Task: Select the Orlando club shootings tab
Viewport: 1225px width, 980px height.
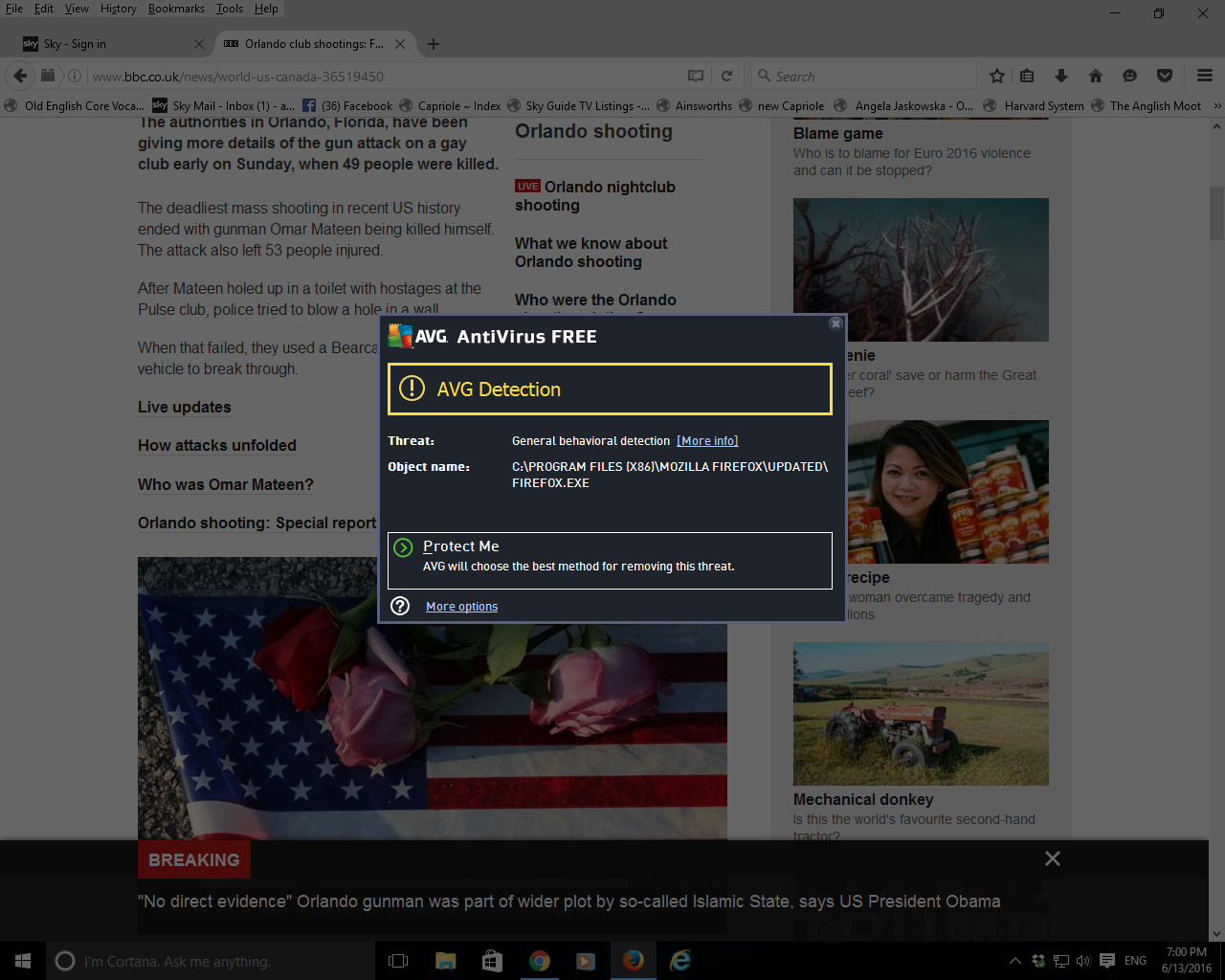Action: 314,44
